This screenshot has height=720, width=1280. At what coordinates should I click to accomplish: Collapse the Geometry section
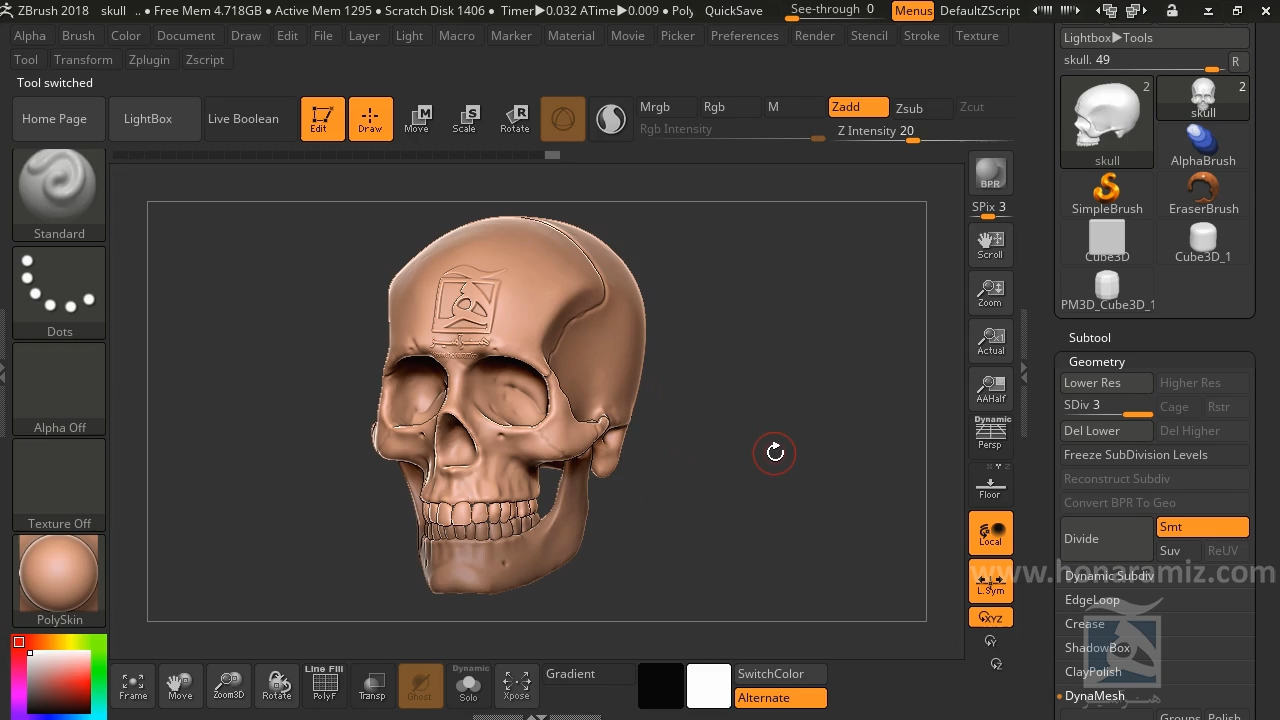1096,362
